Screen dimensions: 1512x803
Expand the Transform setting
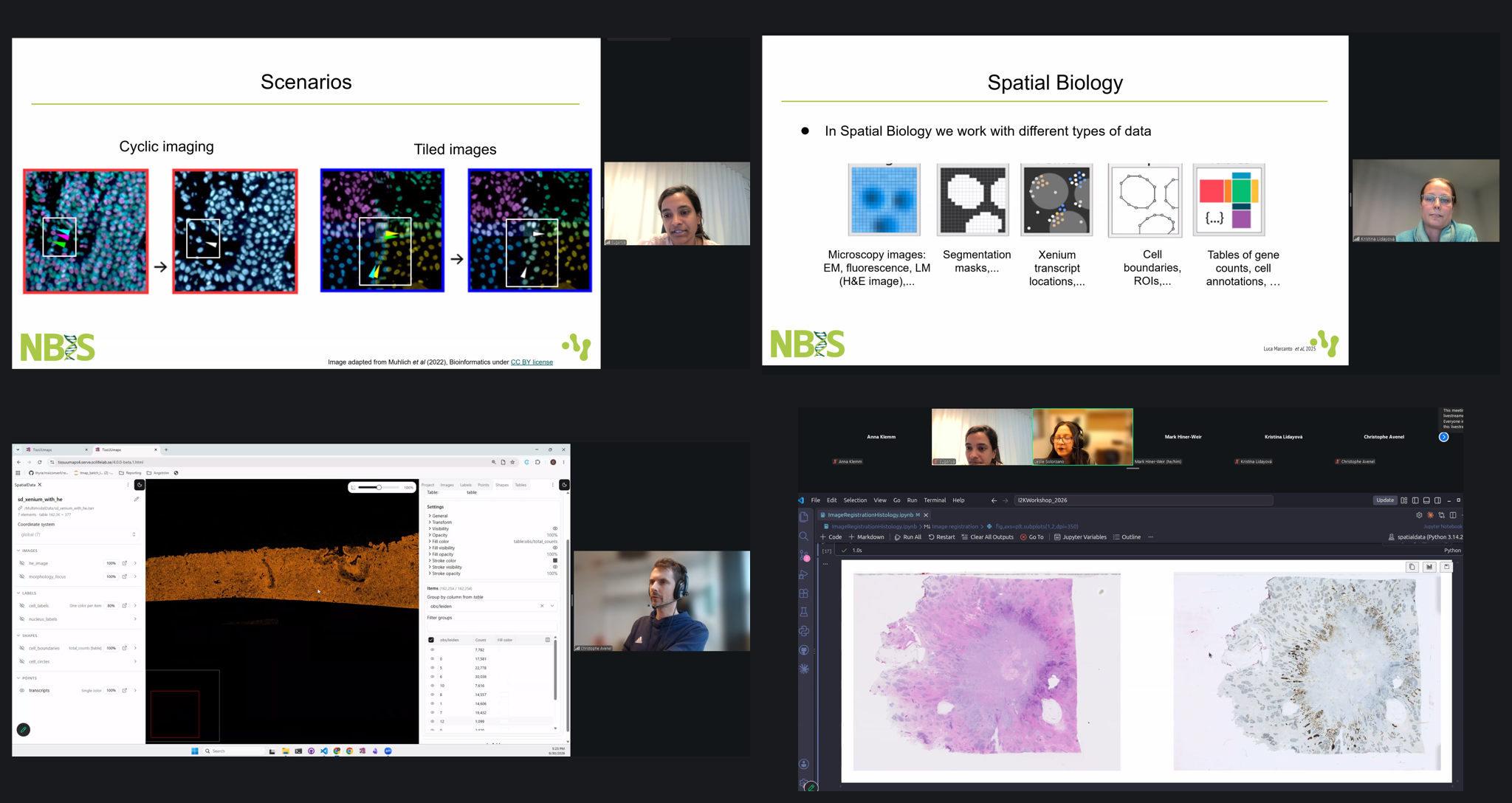(x=441, y=523)
